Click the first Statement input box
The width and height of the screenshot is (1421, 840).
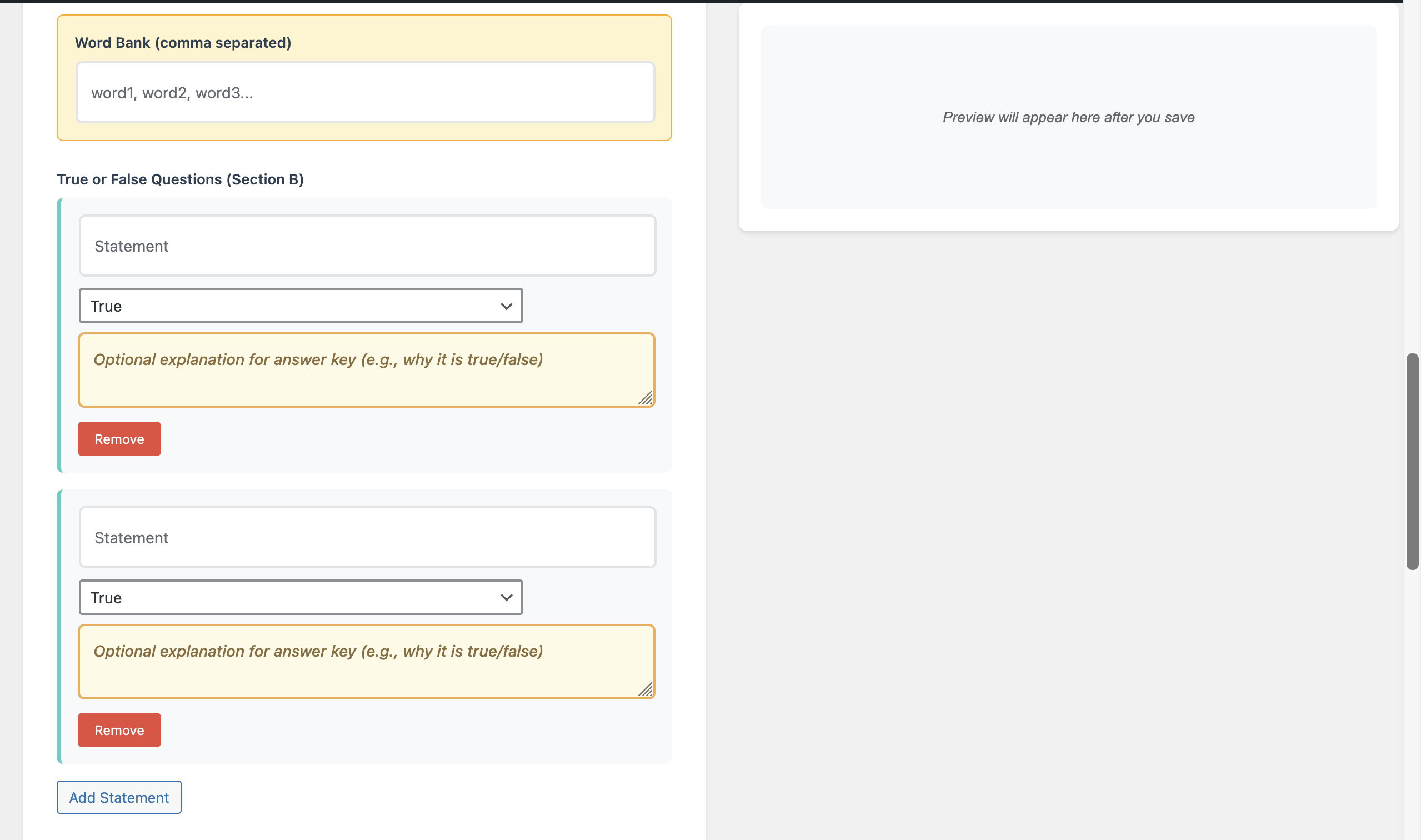pos(367,246)
